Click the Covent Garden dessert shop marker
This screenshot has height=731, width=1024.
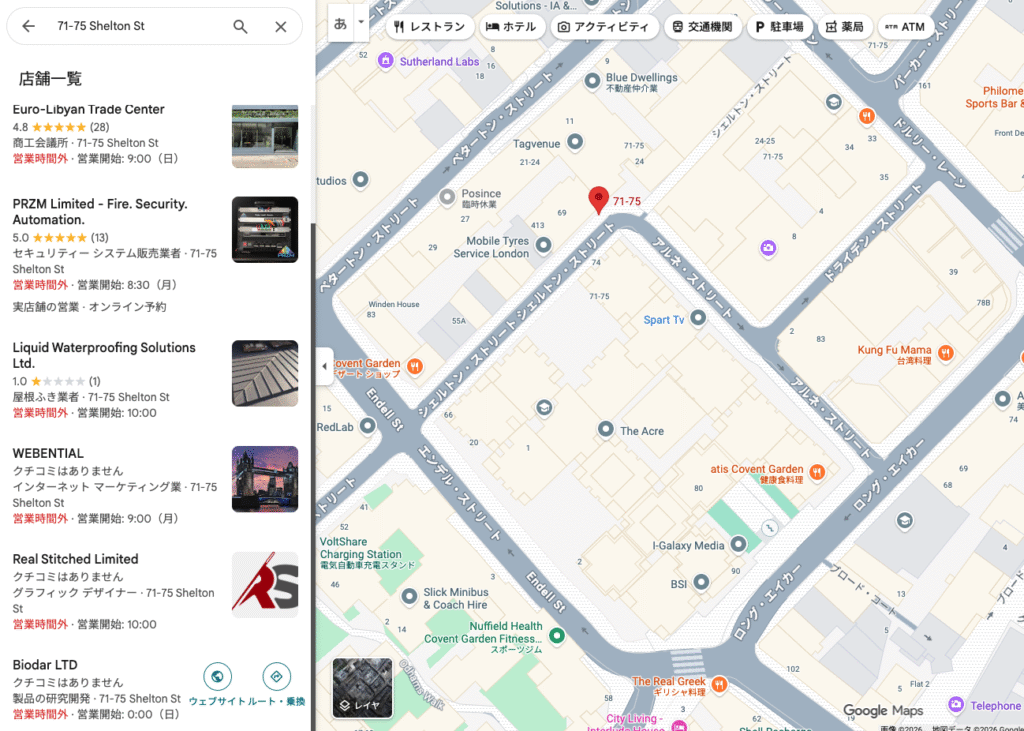414,366
